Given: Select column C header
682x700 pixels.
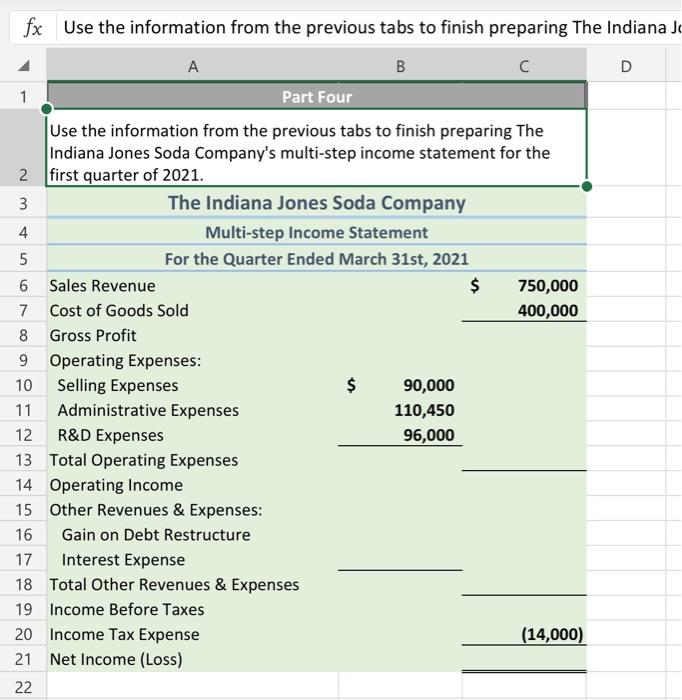Looking at the screenshot, I should click(524, 66).
